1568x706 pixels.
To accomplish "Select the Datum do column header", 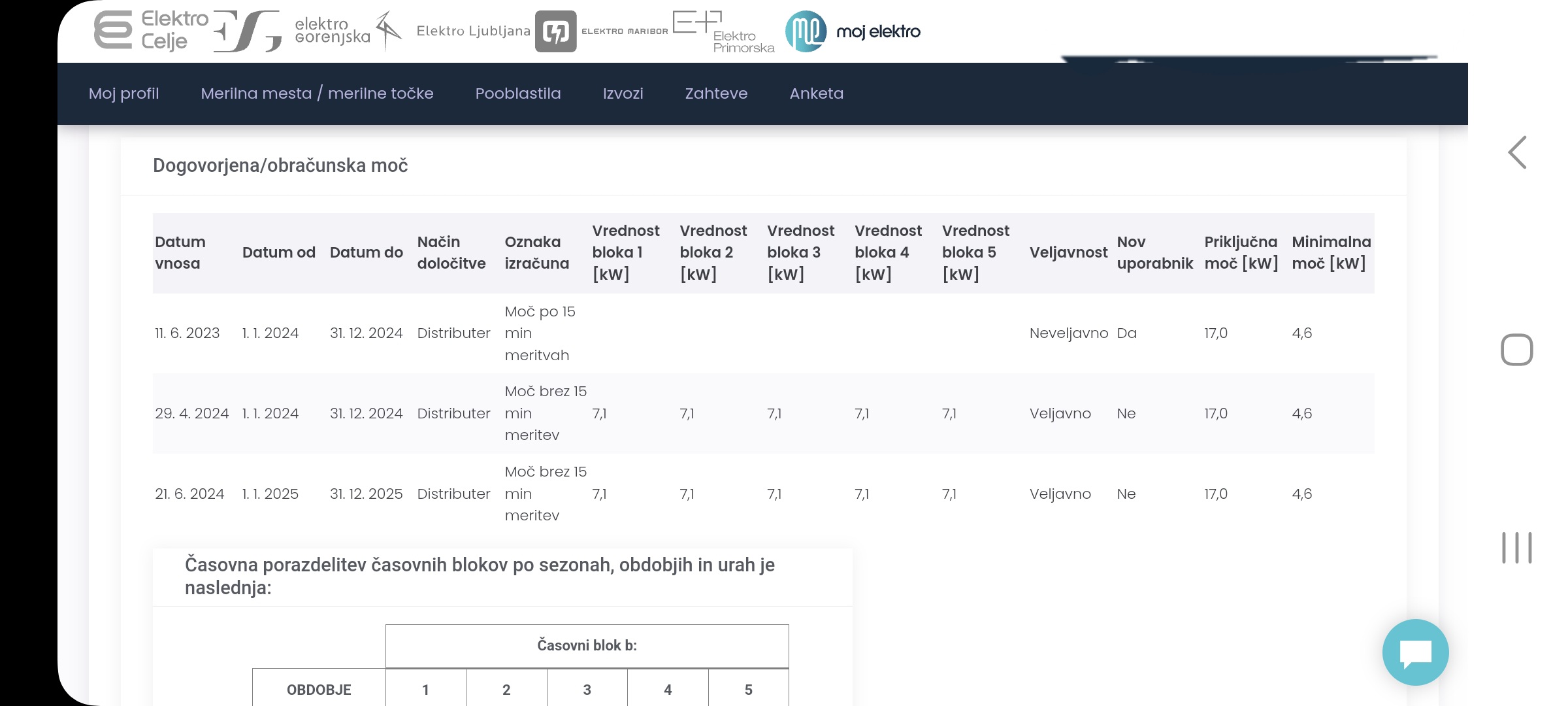I will point(367,252).
